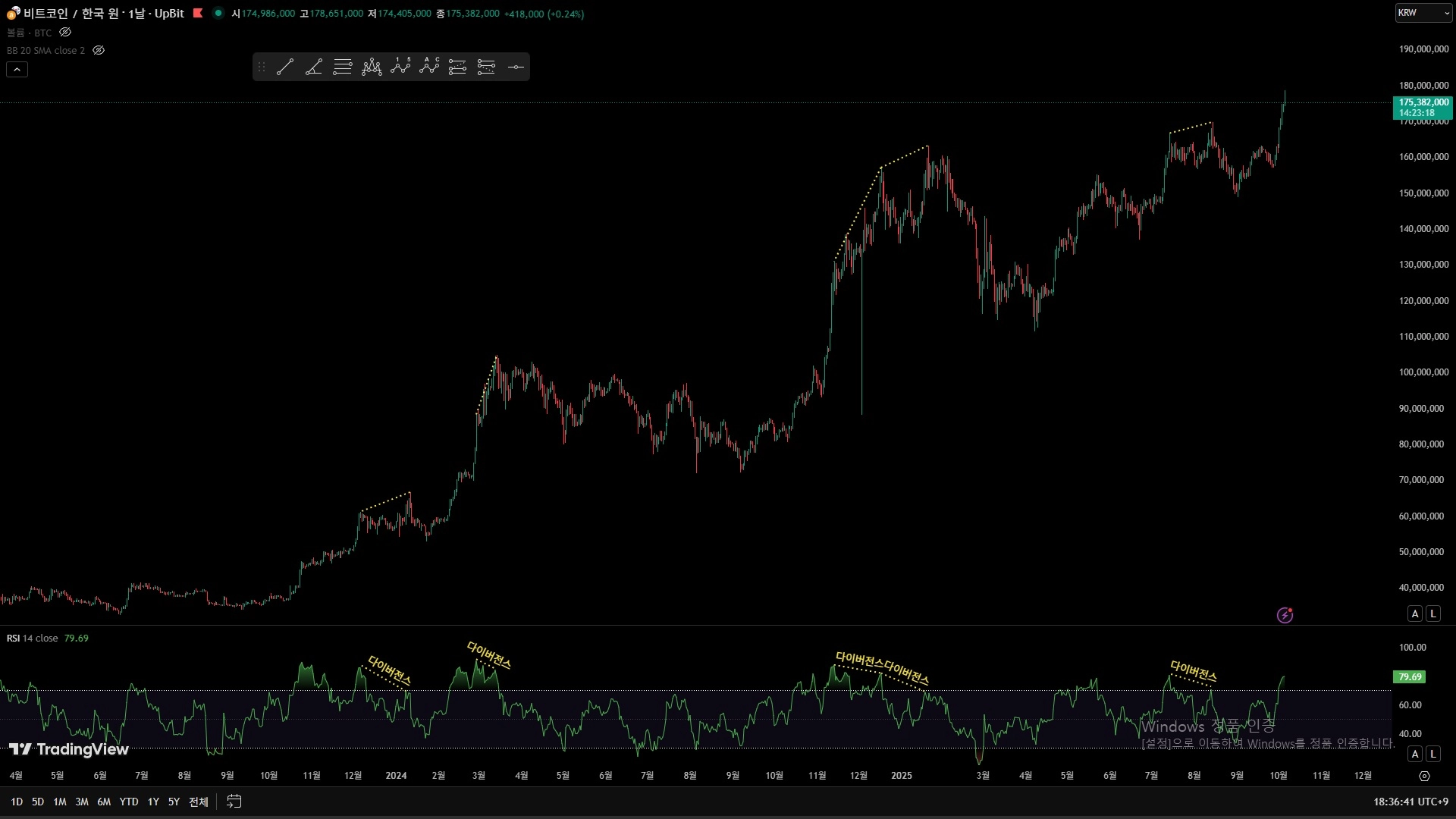Viewport: 1456px width, 819px height.
Task: Select the Horizontal Line tool
Action: tap(516, 67)
